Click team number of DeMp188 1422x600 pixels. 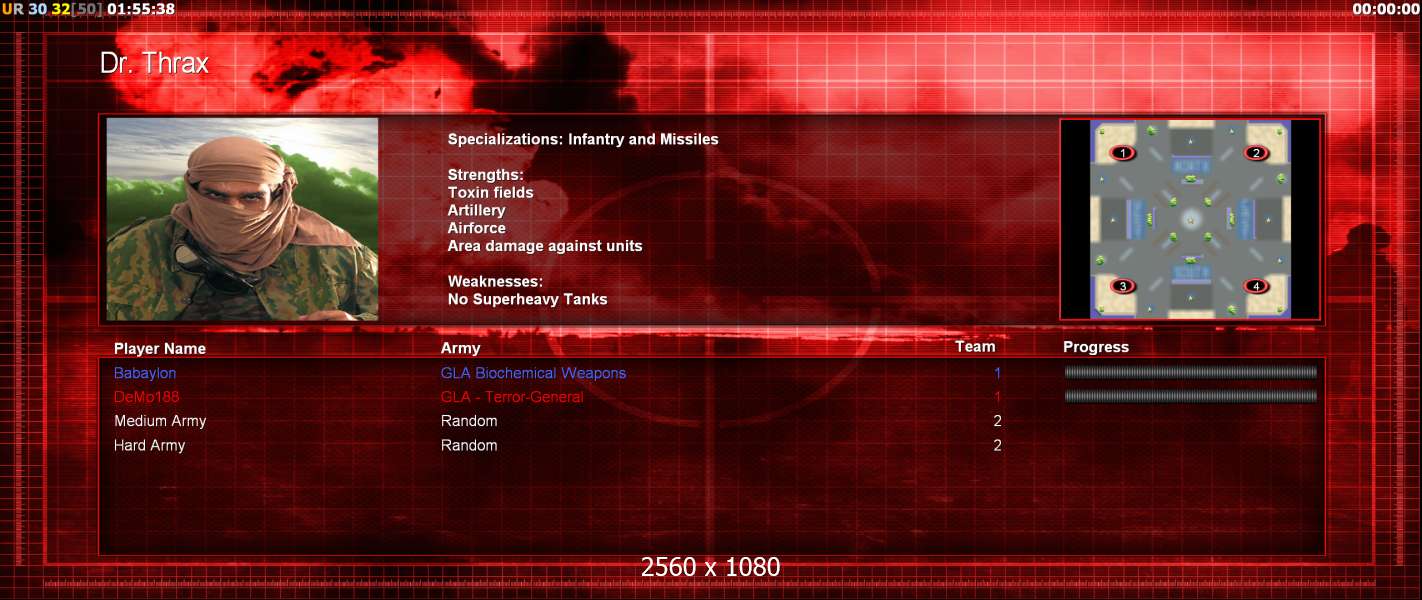click(x=997, y=397)
